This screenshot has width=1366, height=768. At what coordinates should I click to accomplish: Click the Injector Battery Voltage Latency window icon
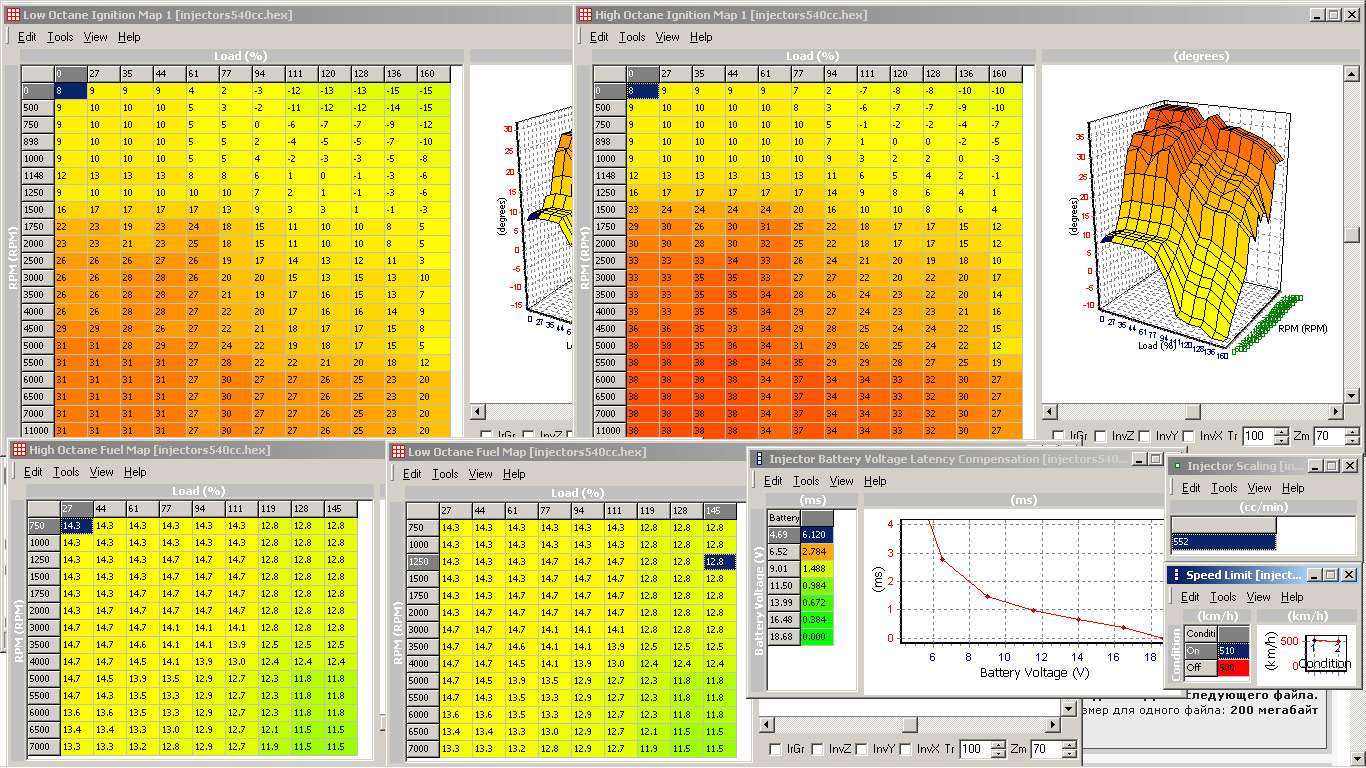(758, 459)
